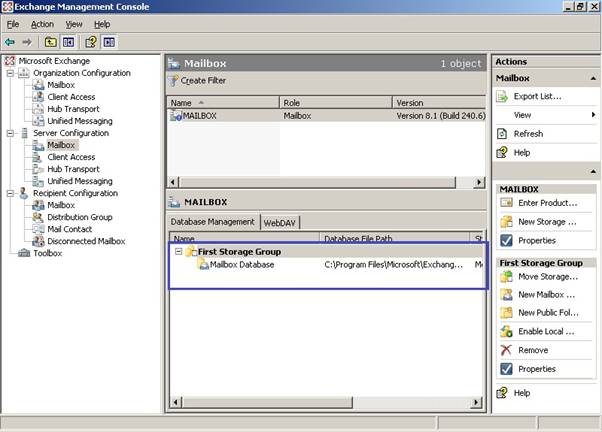Select Mailbox under Recipient Configuration
Viewport: 602px width, 432px height.
[x=61, y=205]
